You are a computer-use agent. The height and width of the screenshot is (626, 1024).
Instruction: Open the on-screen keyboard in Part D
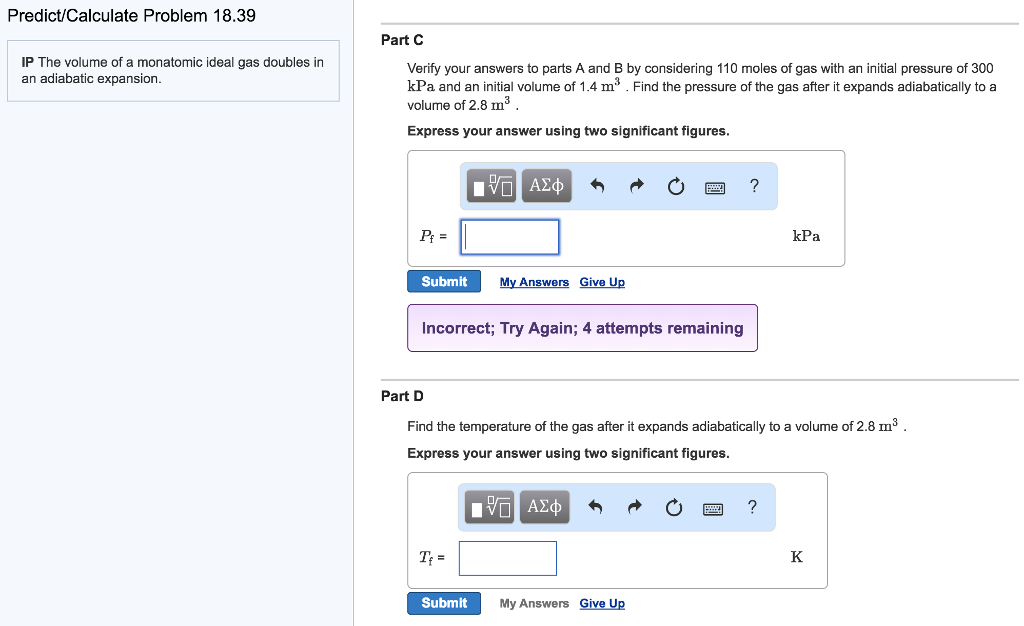click(712, 507)
